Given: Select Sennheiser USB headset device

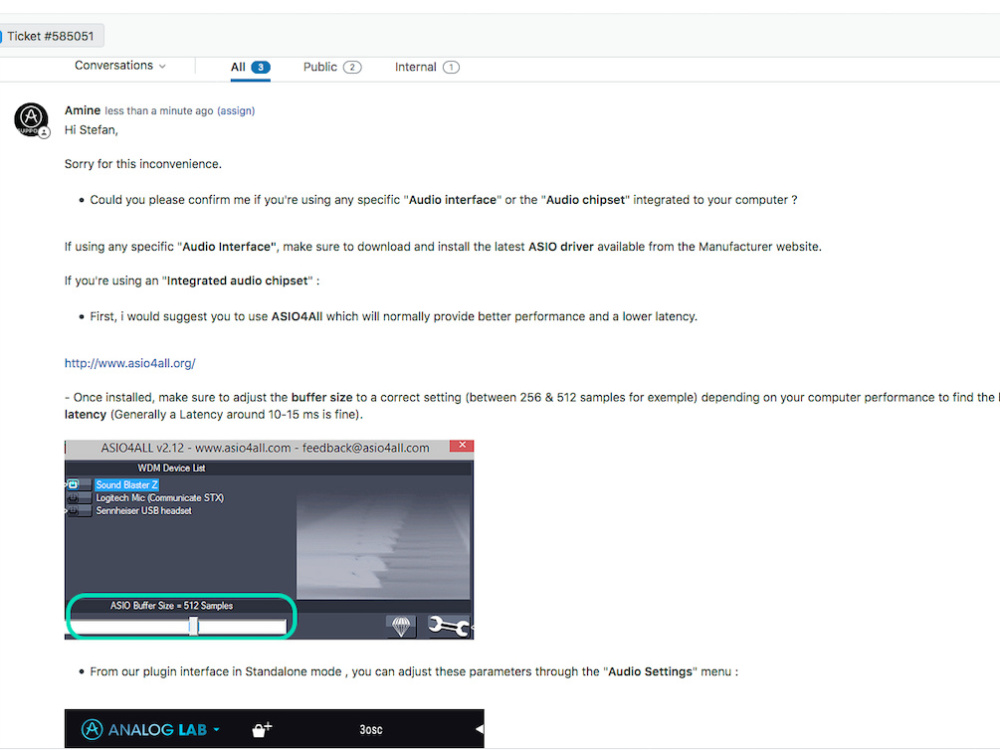Looking at the screenshot, I should pyautogui.click(x=143, y=511).
